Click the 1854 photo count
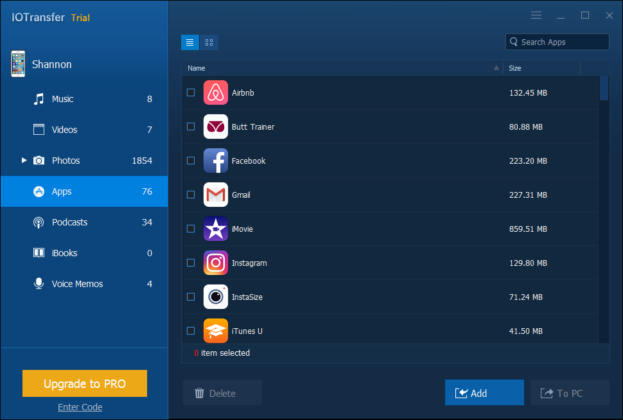 click(142, 161)
